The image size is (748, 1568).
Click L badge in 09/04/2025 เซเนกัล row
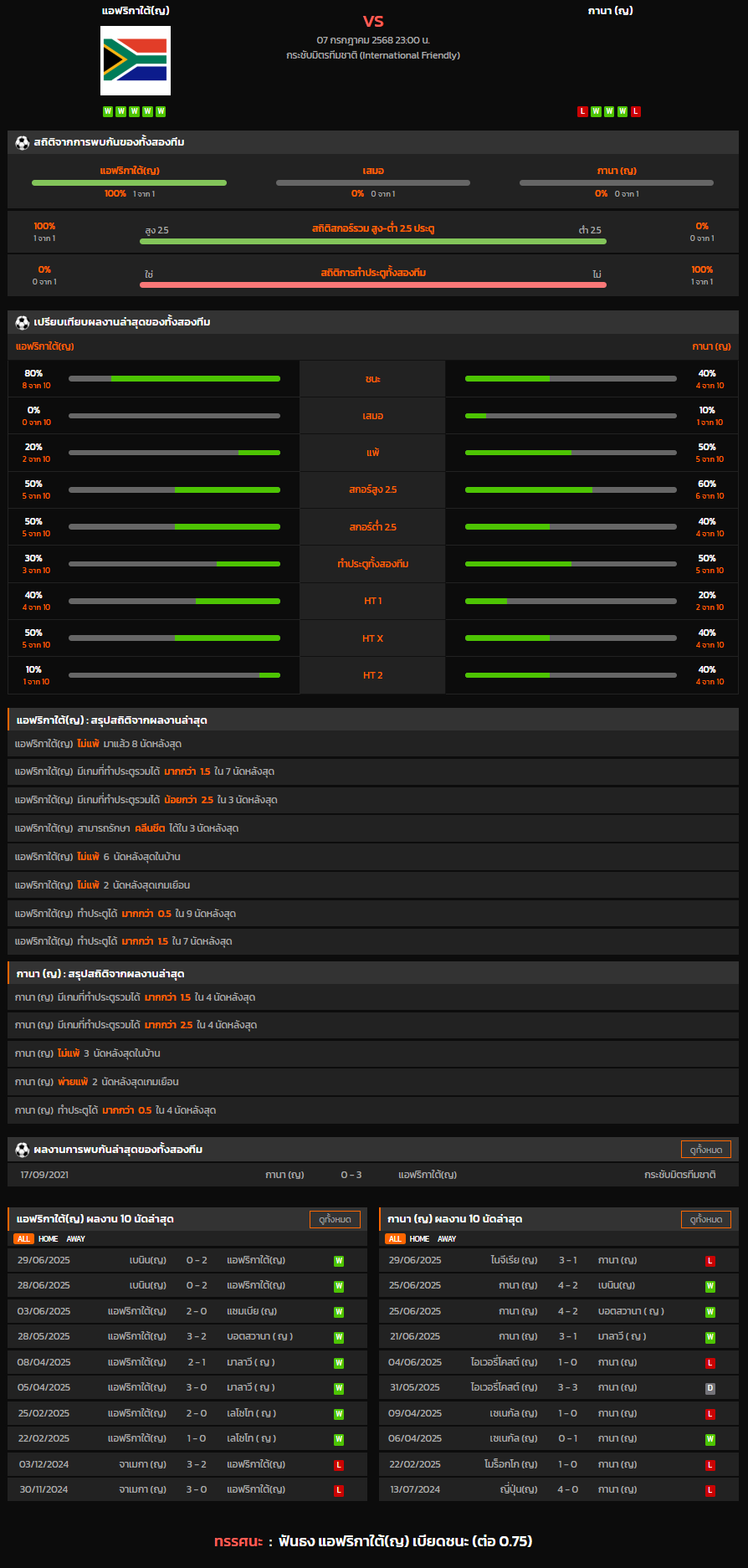[710, 1414]
